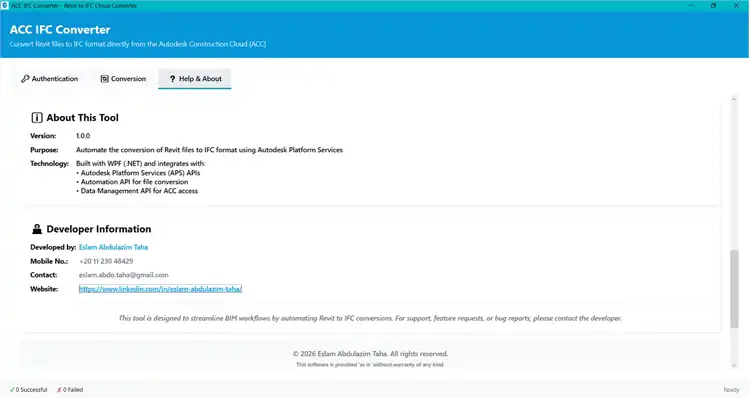Click the person icon beside Developer Information
The width and height of the screenshot is (750, 398).
(37, 229)
